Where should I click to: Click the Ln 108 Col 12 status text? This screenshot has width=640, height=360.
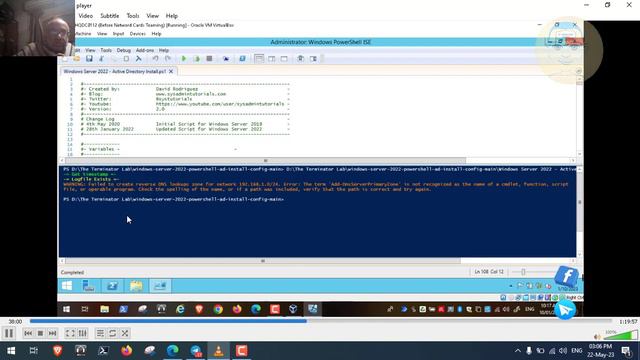pyautogui.click(x=489, y=272)
